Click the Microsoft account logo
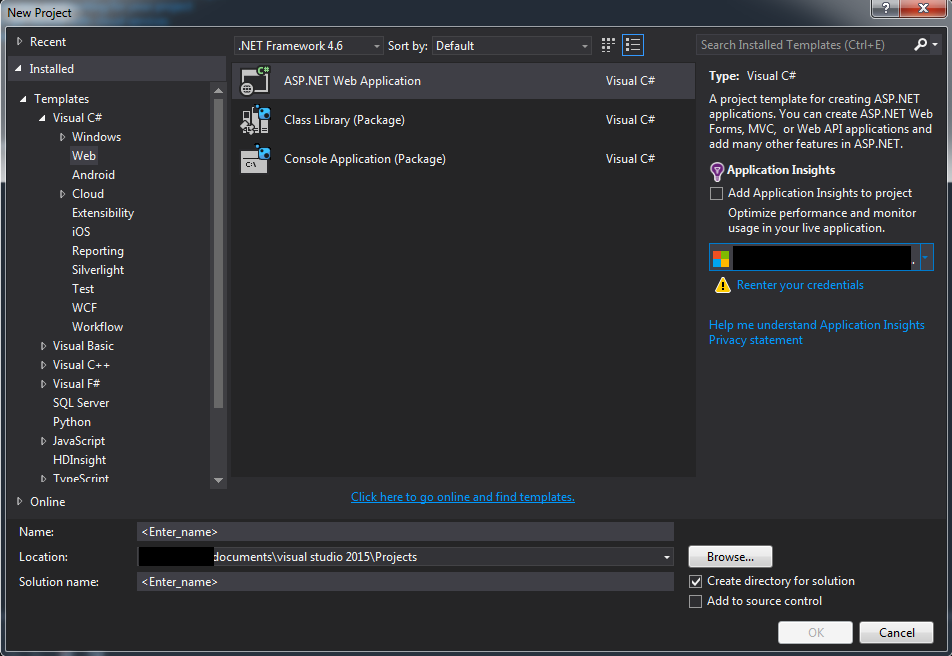Viewport: 952px width, 656px height. coord(721,258)
